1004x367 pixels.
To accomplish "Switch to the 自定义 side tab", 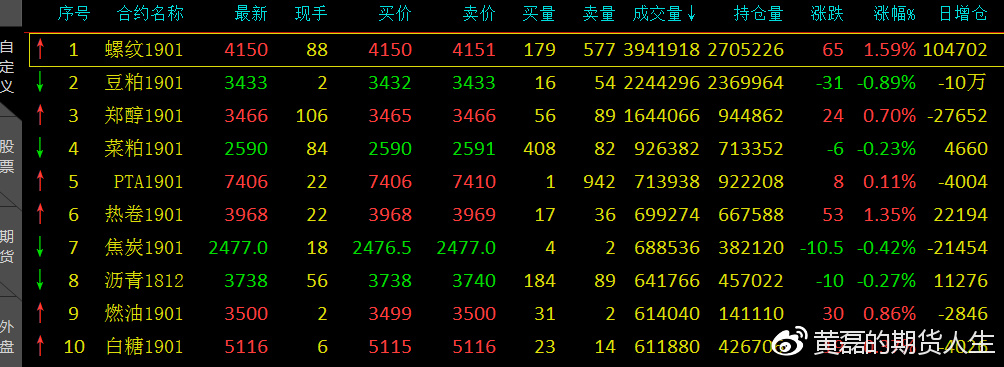I will point(8,66).
